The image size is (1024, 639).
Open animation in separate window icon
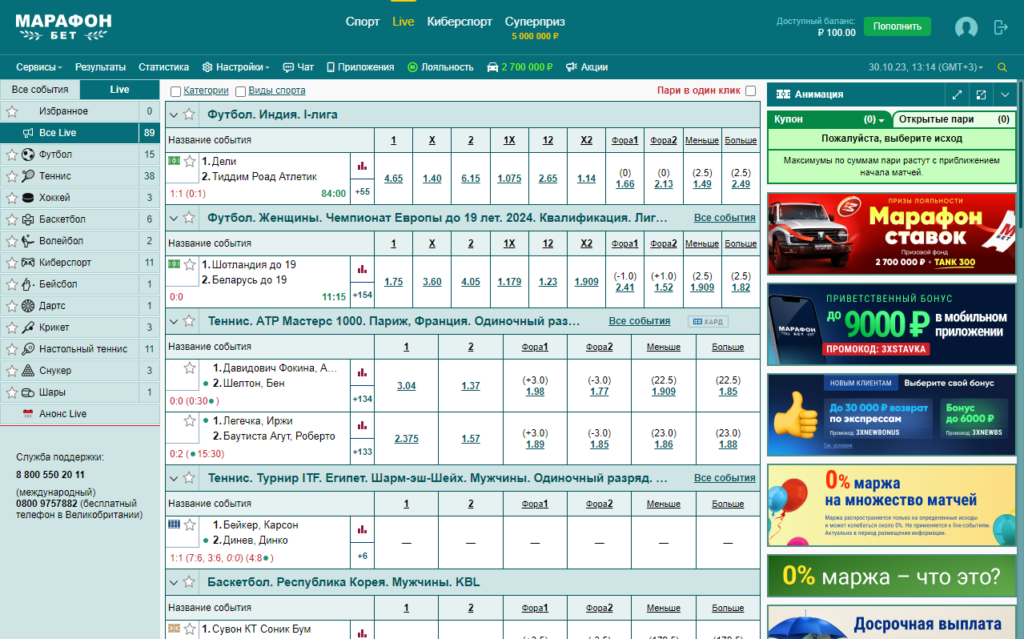(981, 95)
